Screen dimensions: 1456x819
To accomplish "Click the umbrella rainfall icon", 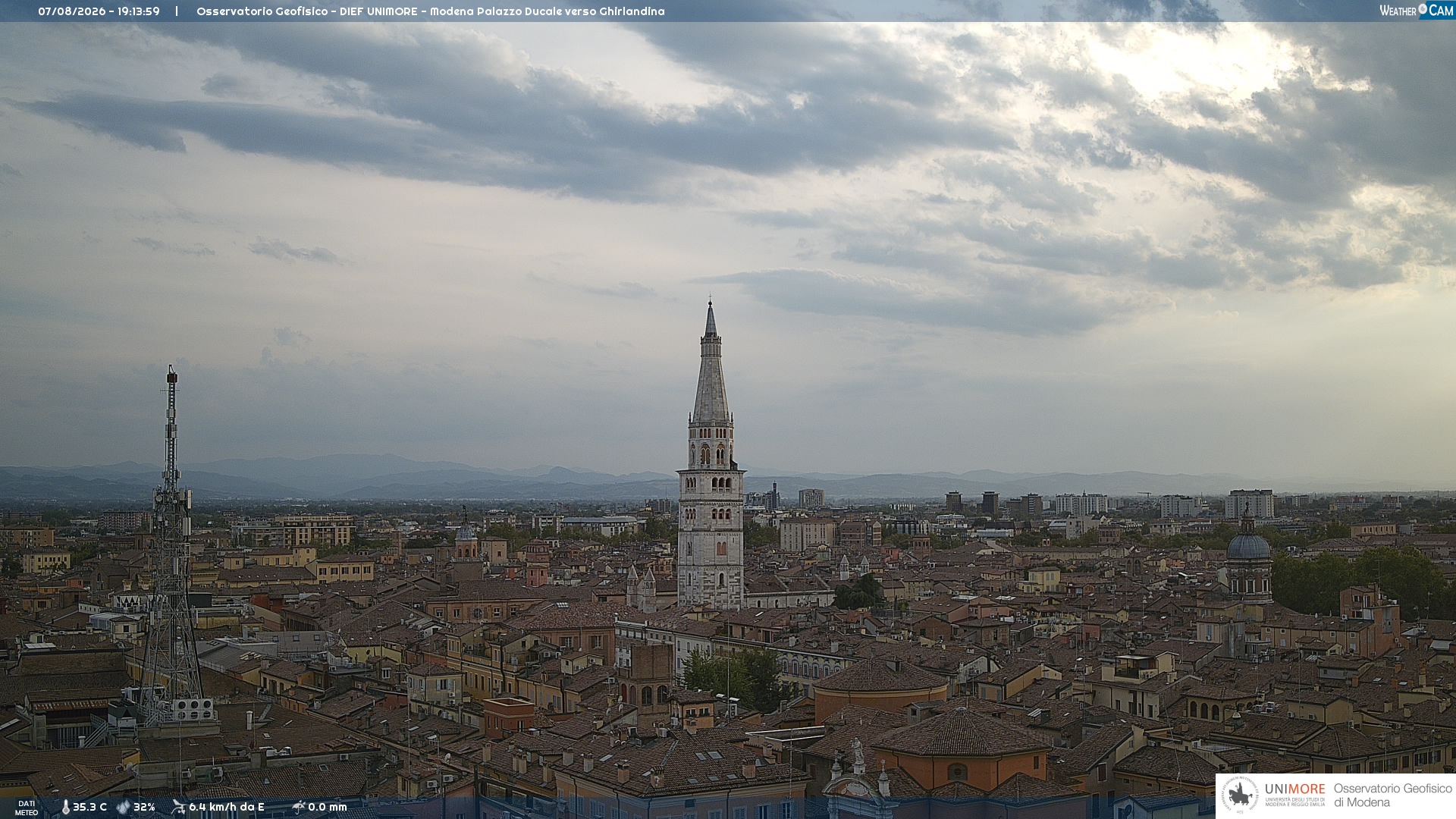I will pyautogui.click(x=298, y=807).
